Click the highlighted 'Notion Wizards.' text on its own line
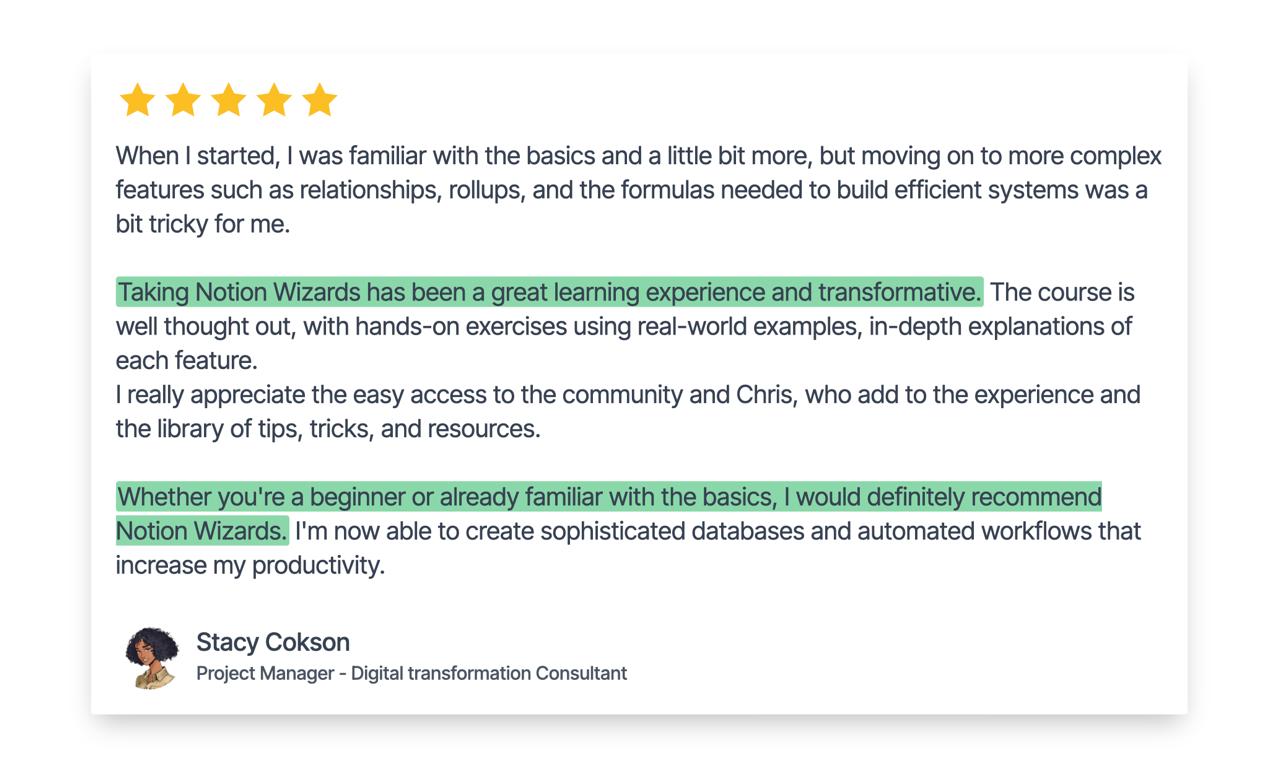Viewport: 1280px width, 768px height. point(202,531)
